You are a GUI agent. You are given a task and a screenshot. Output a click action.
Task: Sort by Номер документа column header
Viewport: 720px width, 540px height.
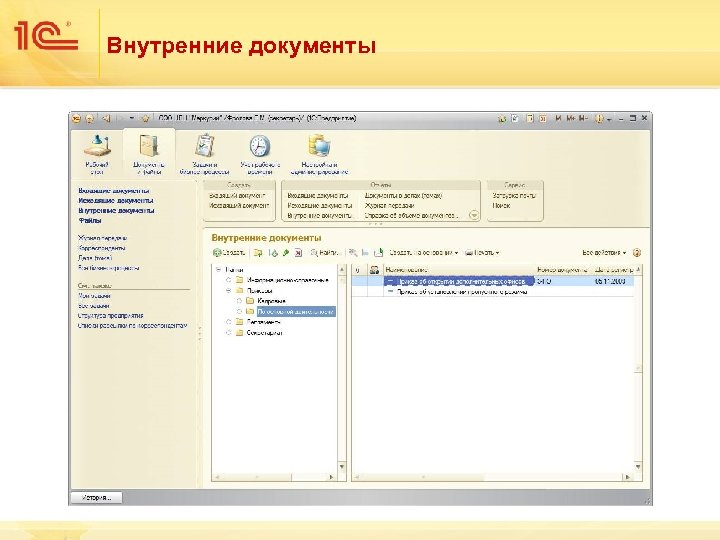(562, 270)
